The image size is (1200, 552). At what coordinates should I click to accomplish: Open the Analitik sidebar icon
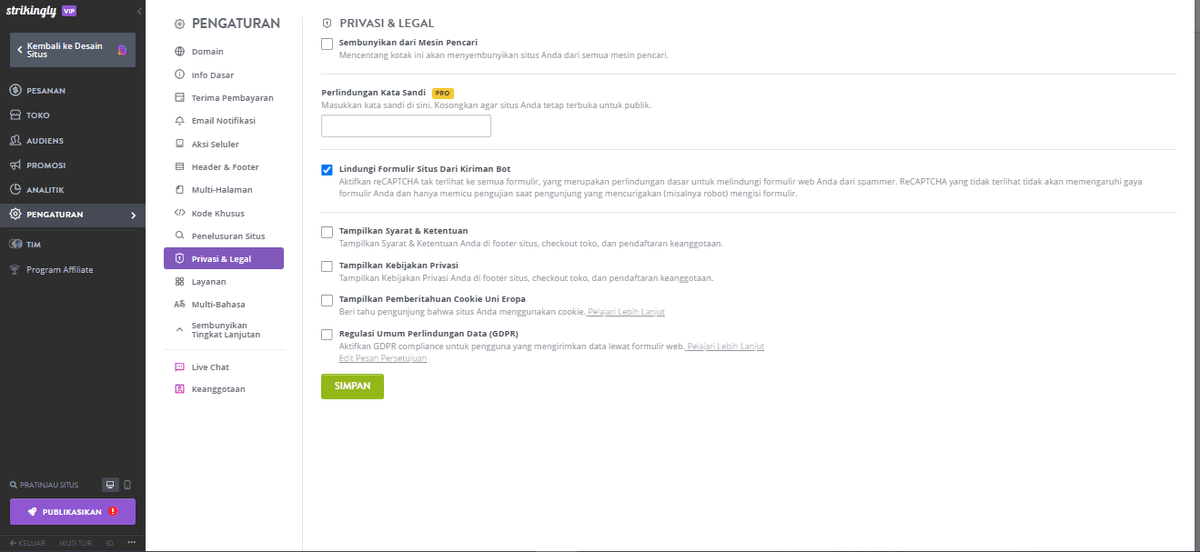(x=16, y=189)
